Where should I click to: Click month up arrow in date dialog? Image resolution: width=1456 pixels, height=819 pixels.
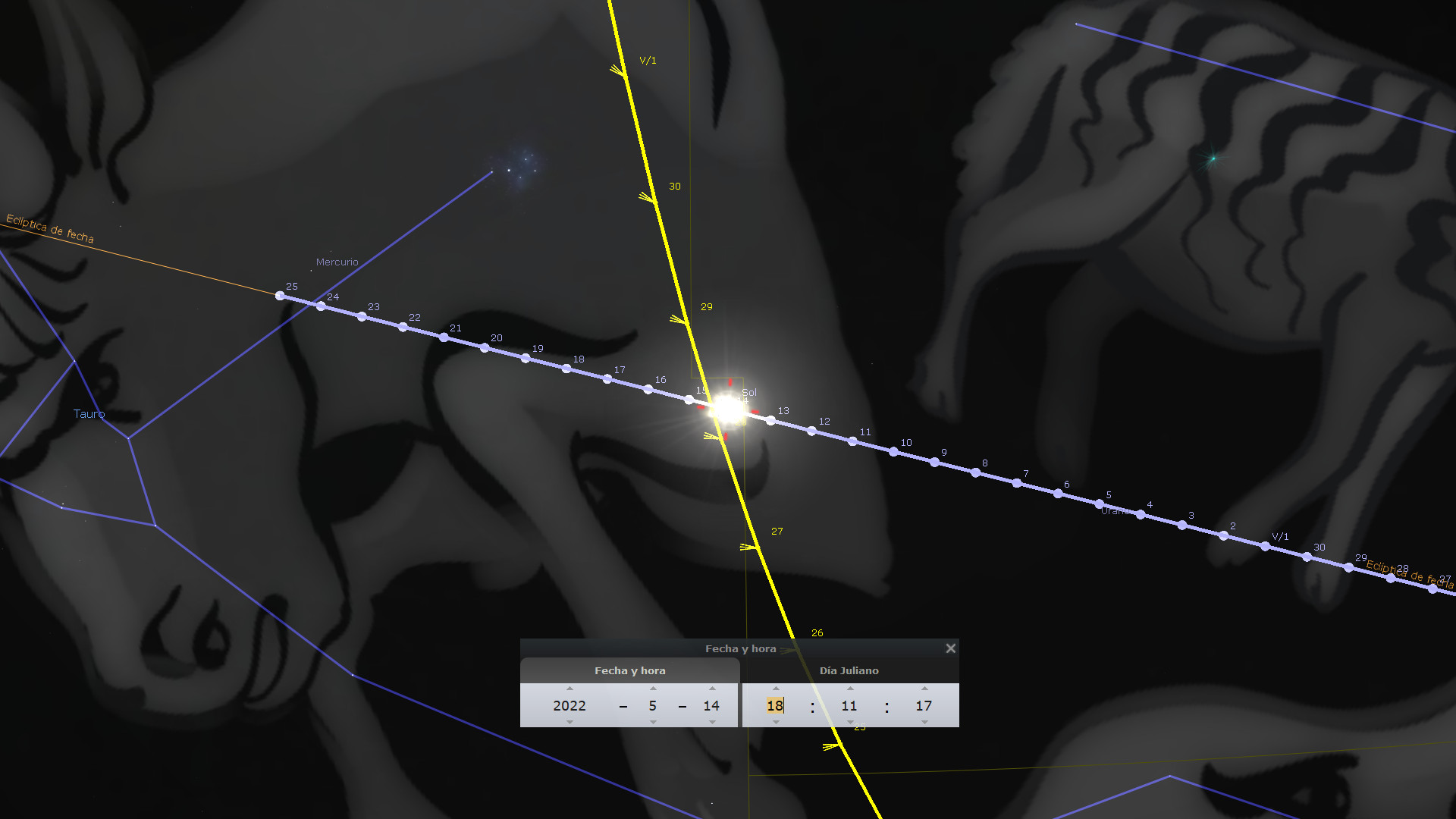(653, 689)
